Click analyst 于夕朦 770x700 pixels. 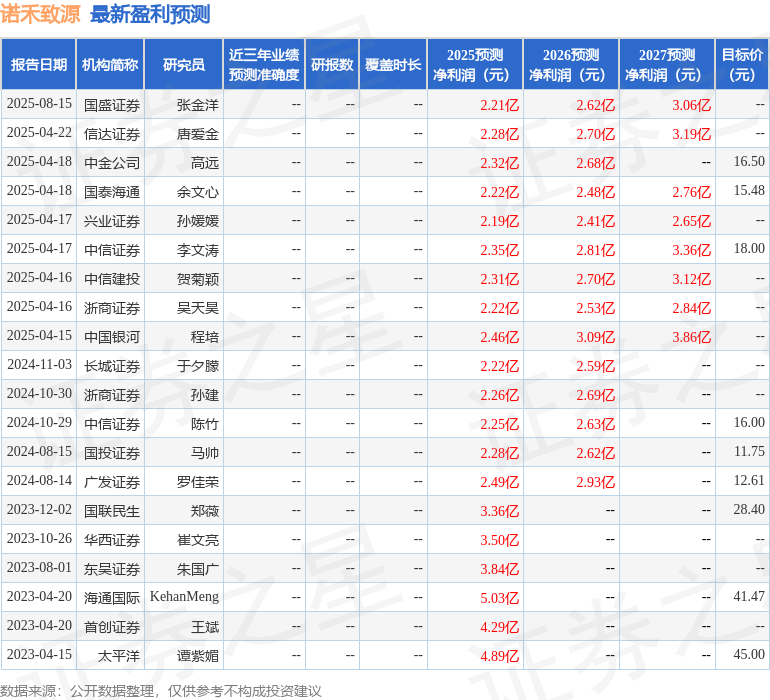pyautogui.click(x=198, y=365)
